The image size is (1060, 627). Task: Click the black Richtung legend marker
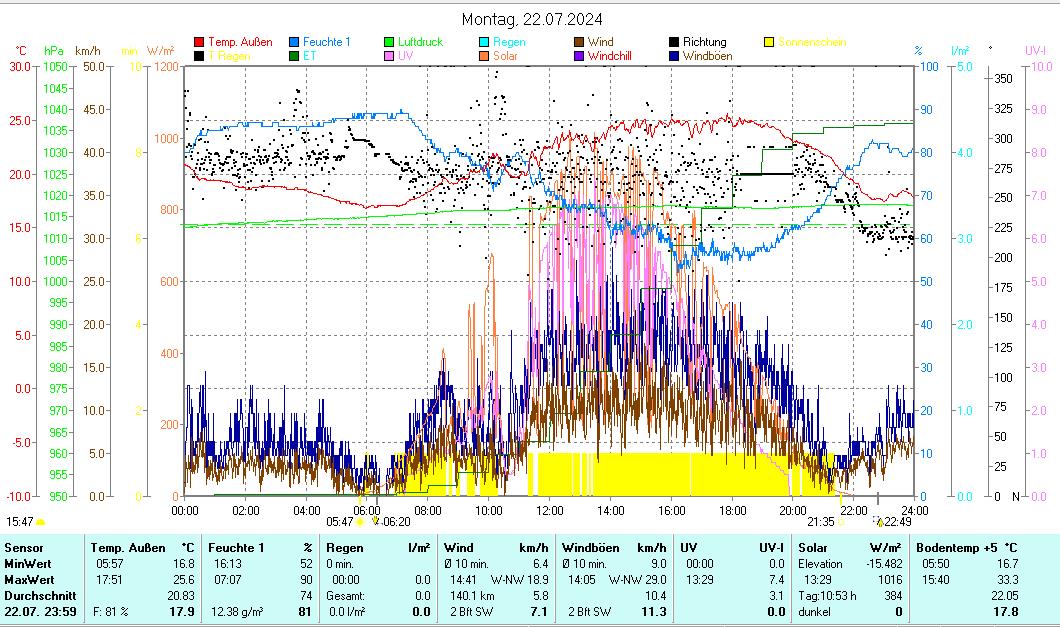point(674,43)
